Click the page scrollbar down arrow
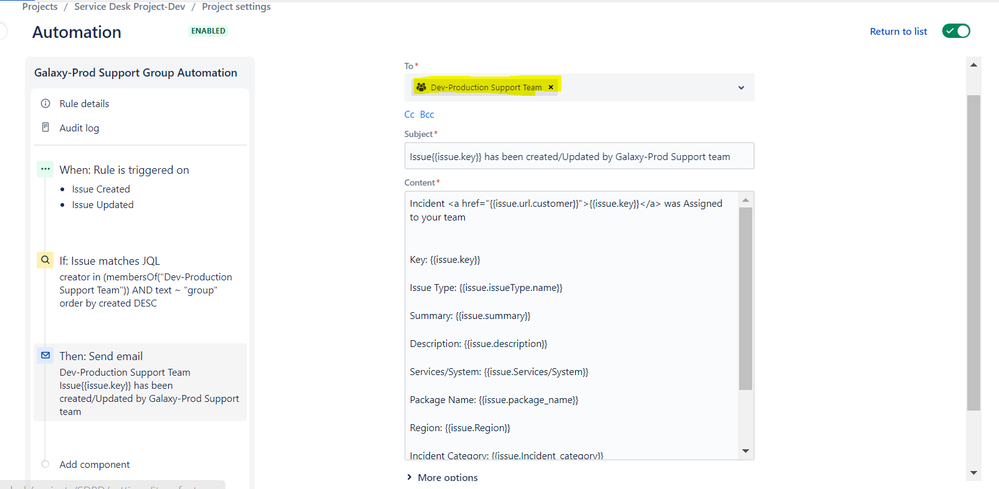Image resolution: width=999 pixels, height=489 pixels. 973,472
